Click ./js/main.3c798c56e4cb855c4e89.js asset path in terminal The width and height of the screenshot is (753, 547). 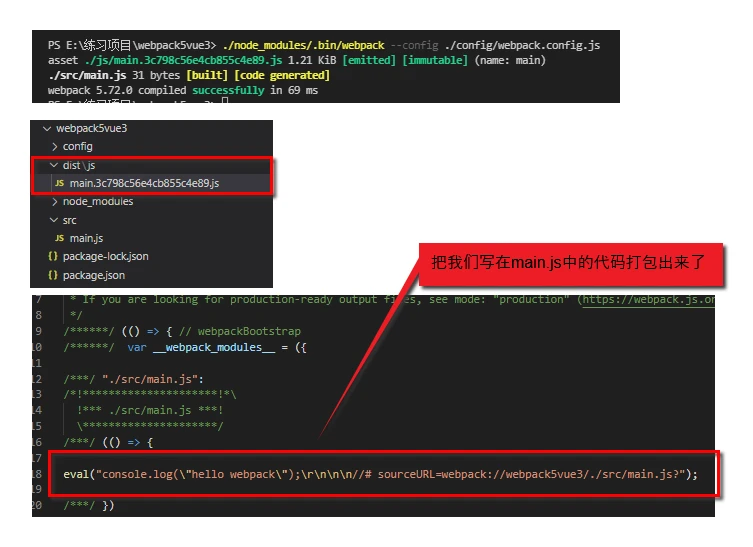coord(183,61)
